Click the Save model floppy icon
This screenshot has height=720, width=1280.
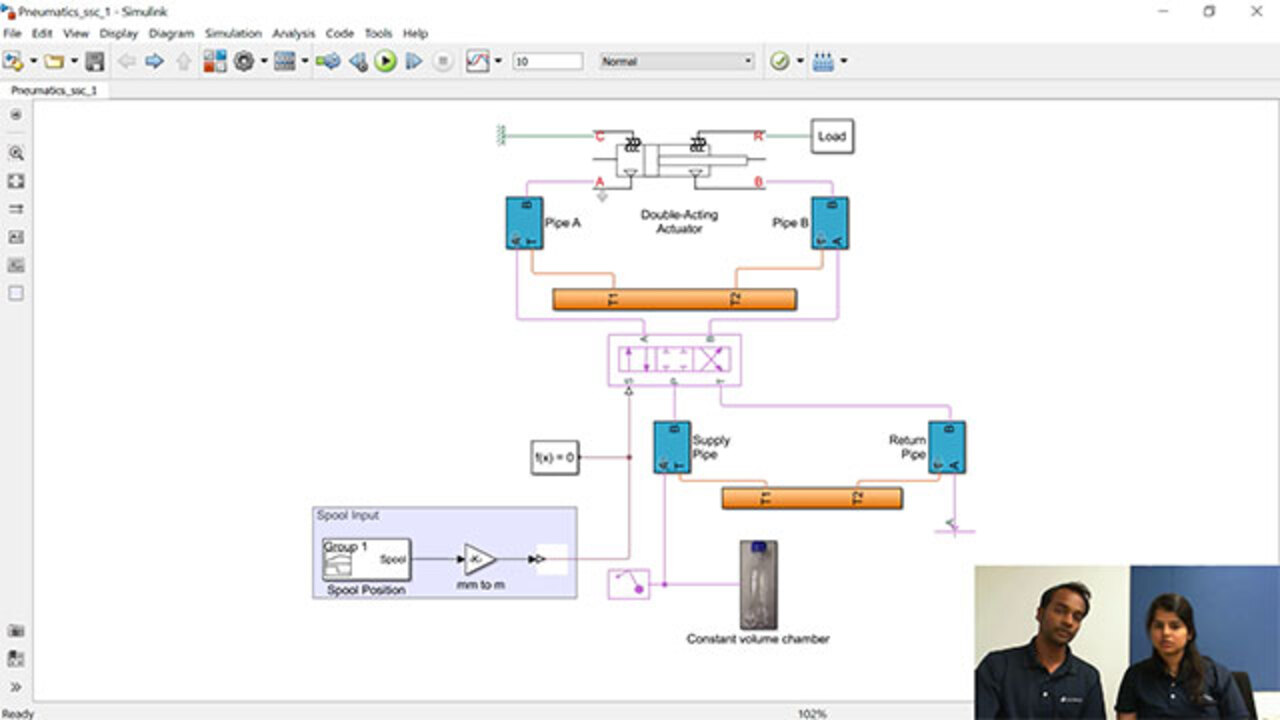tap(95, 62)
